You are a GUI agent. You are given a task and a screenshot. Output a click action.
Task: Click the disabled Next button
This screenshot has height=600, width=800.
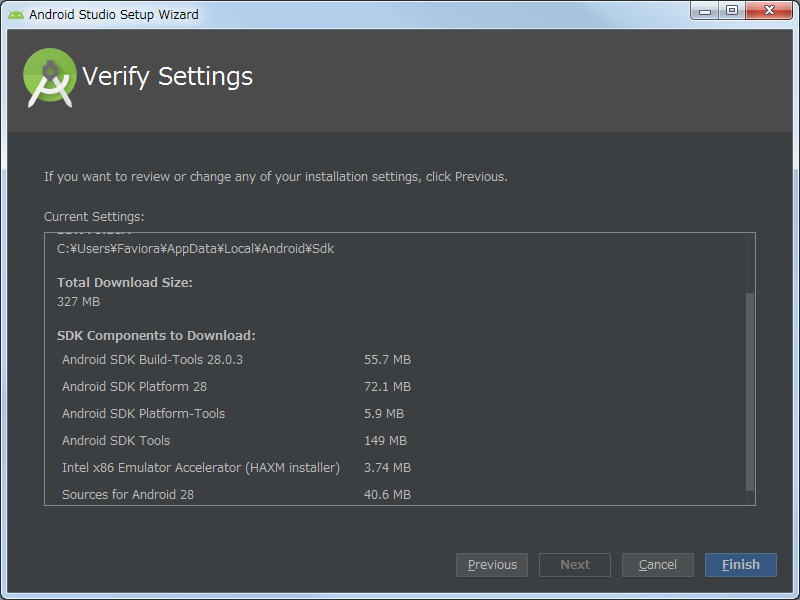575,565
